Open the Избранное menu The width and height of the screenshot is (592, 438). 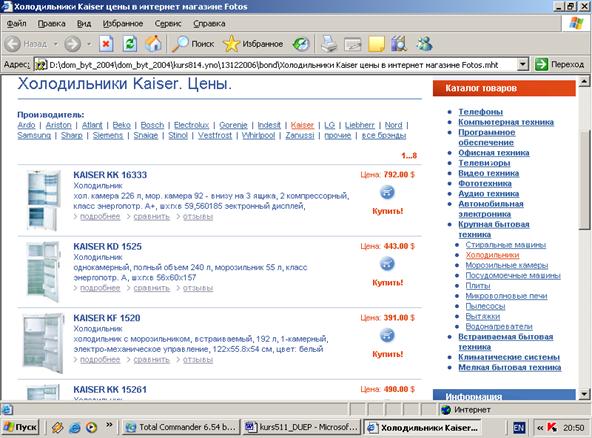(x=123, y=23)
